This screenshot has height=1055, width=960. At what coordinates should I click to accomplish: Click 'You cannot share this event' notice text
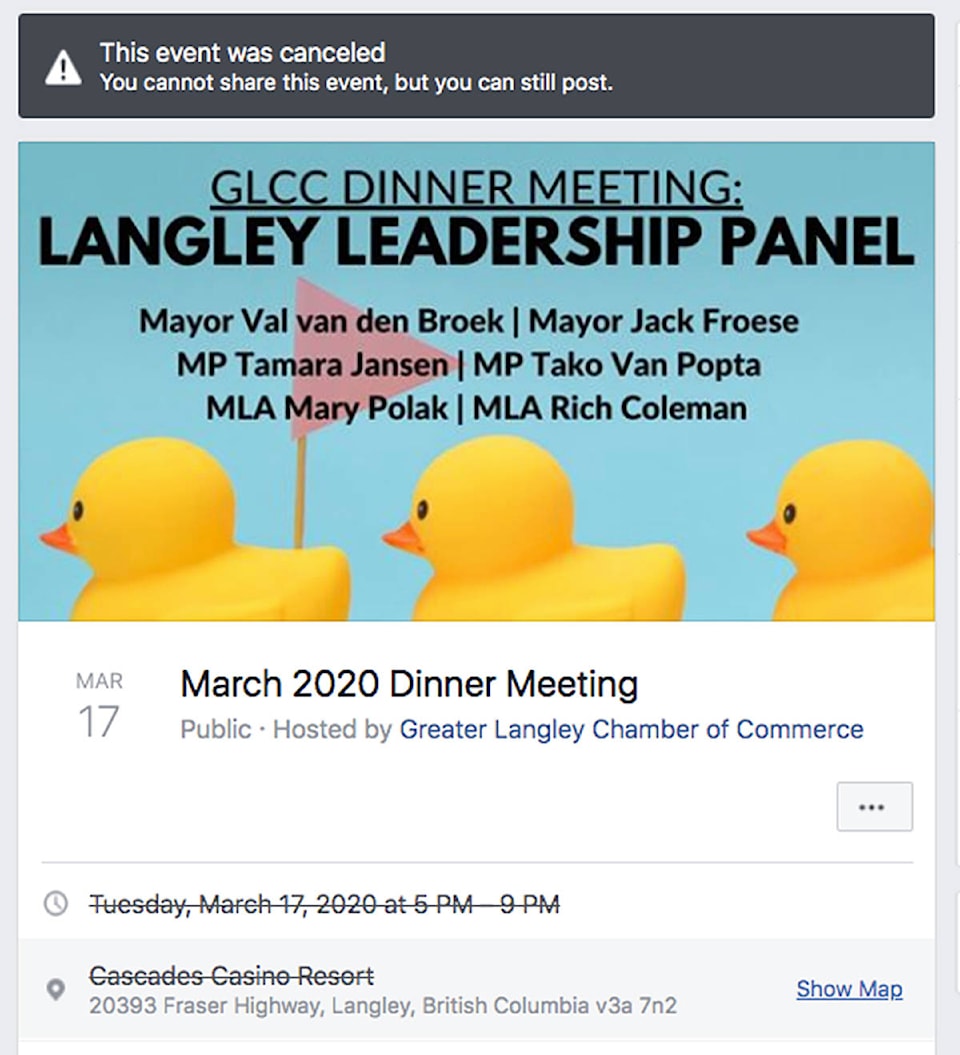click(x=357, y=83)
